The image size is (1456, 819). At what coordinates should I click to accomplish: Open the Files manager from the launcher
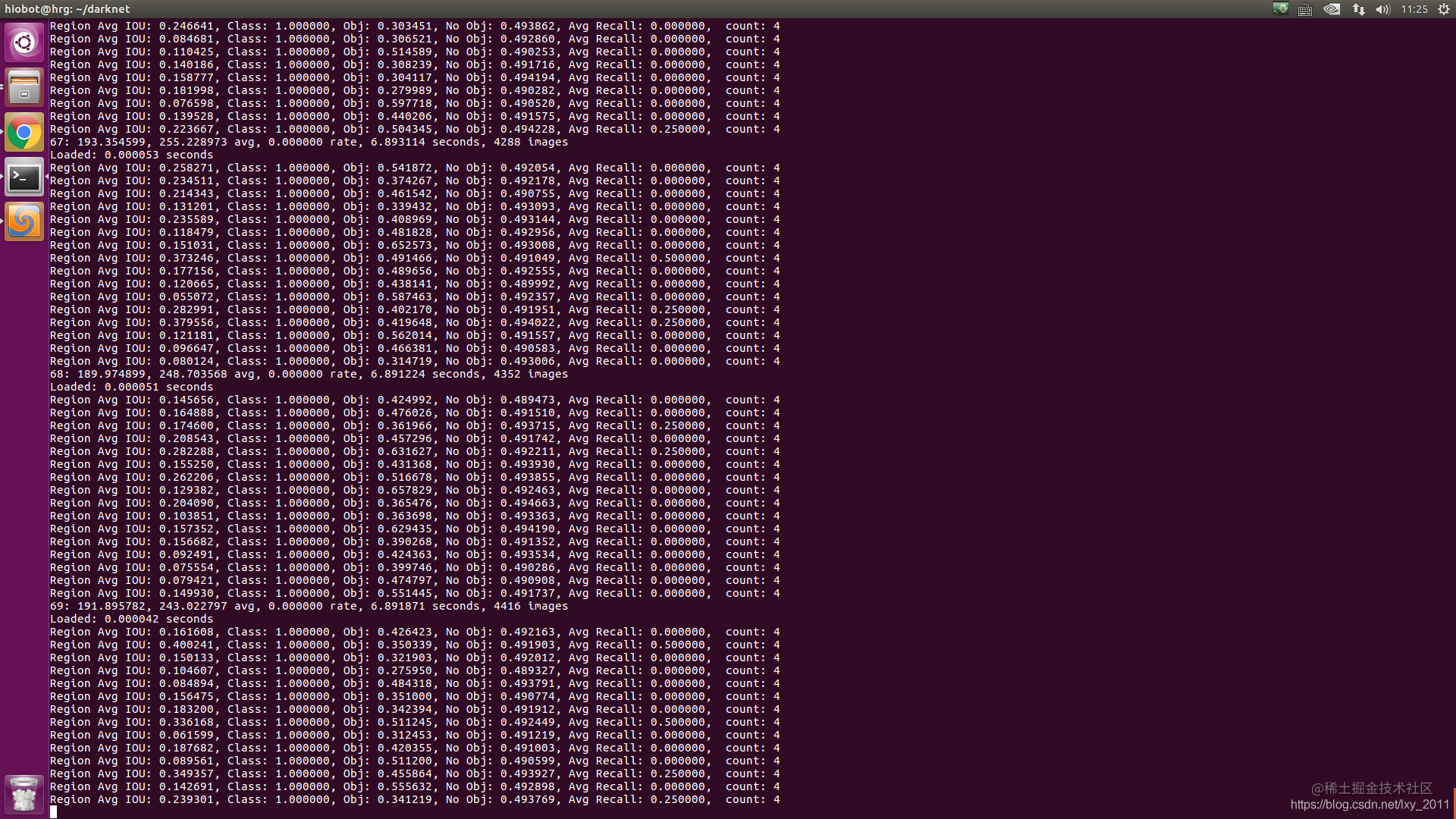(x=24, y=87)
